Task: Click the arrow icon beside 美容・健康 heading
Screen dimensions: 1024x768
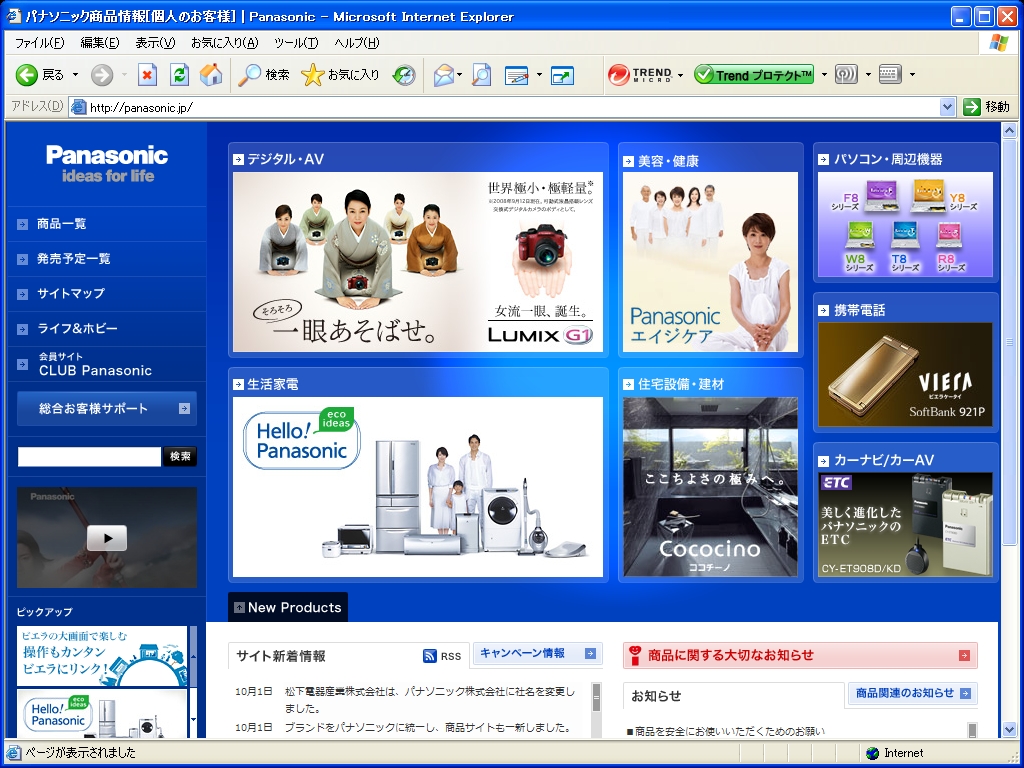Action: click(x=628, y=161)
